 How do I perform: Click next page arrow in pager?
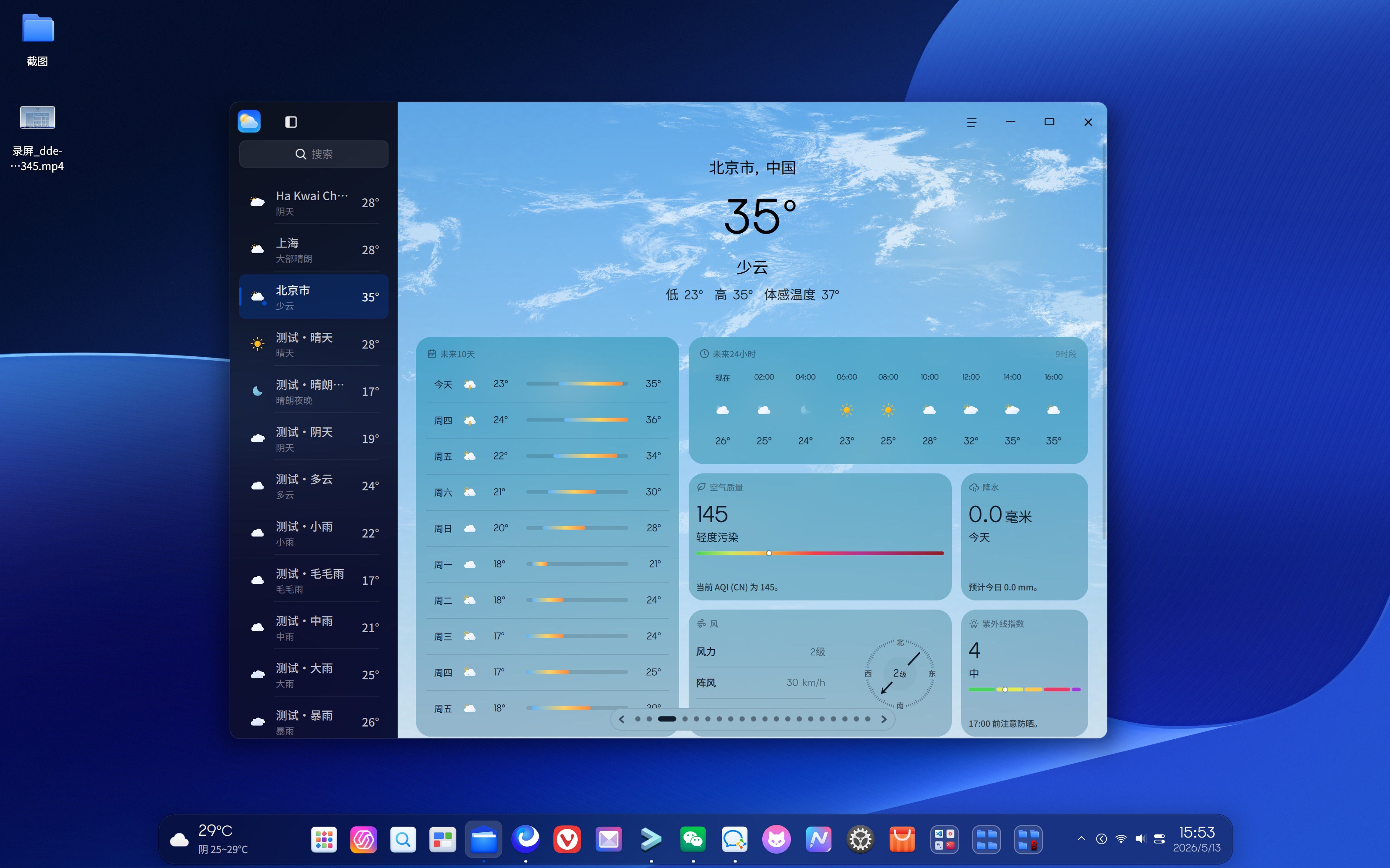[x=884, y=719]
